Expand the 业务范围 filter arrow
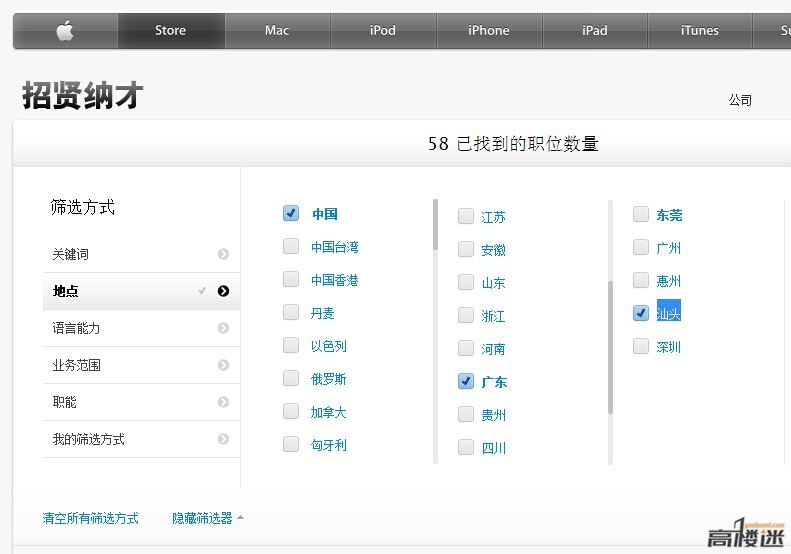This screenshot has height=554, width=791. coord(223,365)
